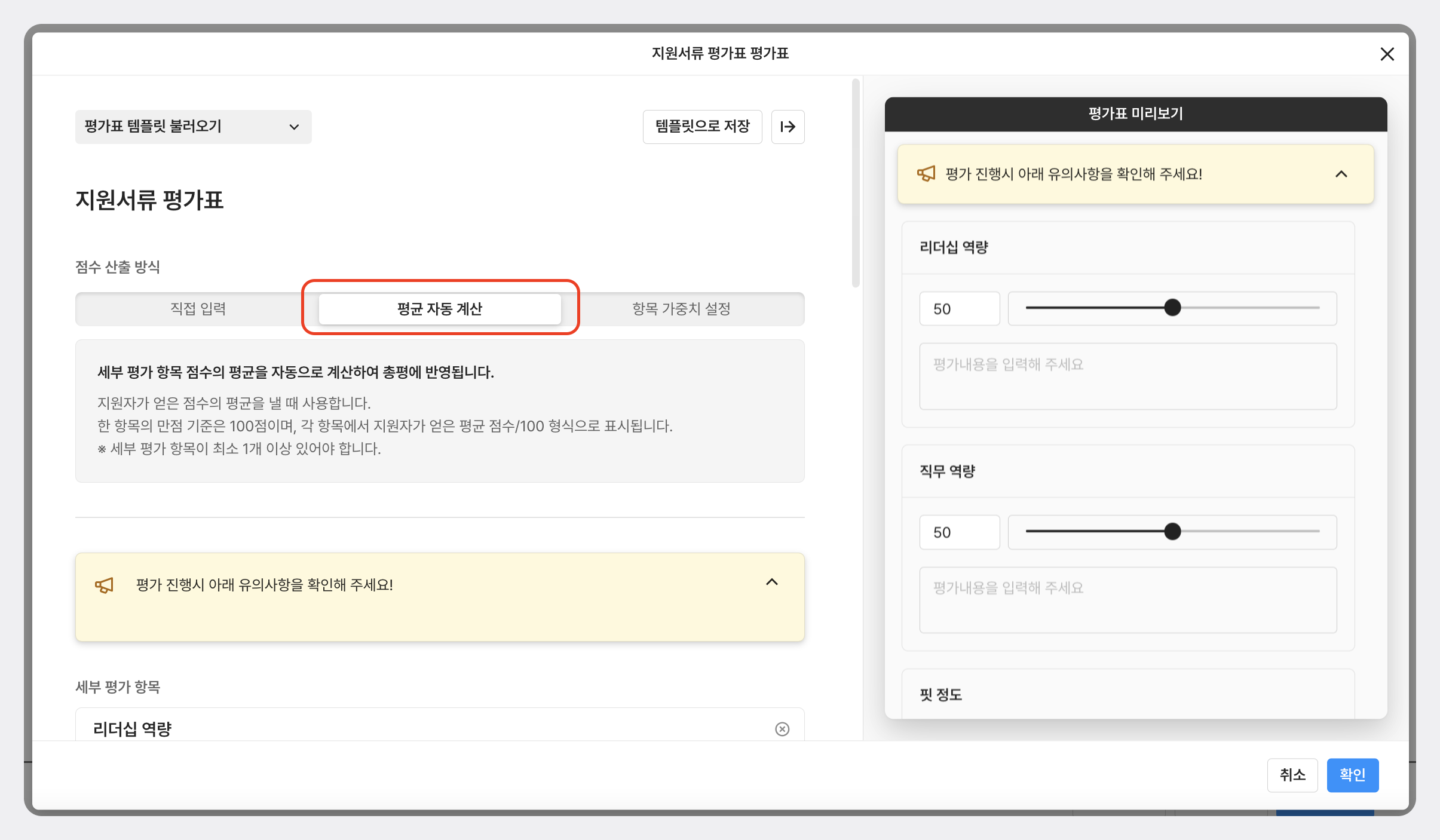Image resolution: width=1440 pixels, height=840 pixels.
Task: Close the evaluation form dialog with the X
Action: pyautogui.click(x=1387, y=54)
